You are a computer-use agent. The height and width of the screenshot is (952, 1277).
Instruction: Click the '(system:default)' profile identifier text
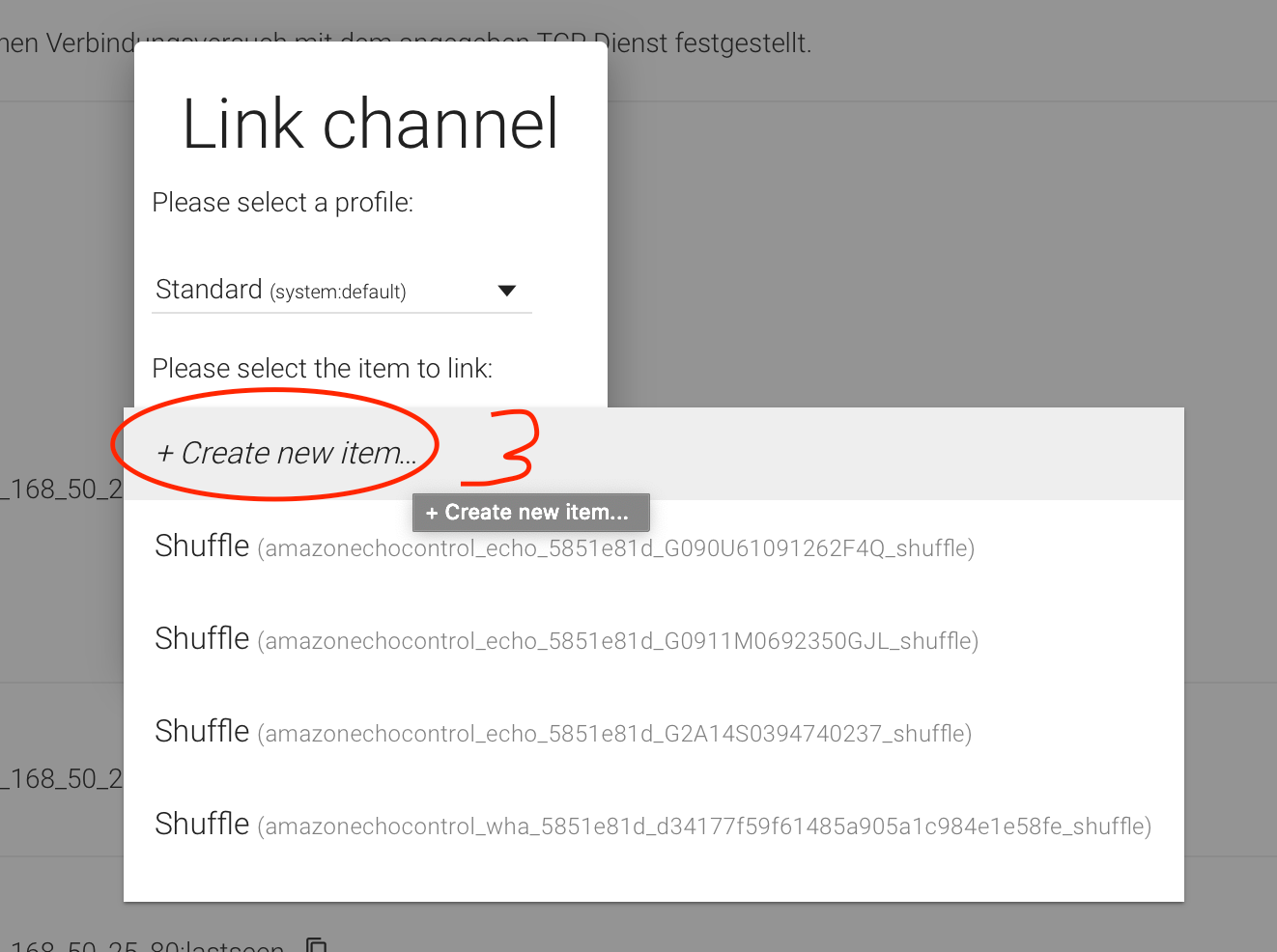(x=337, y=292)
